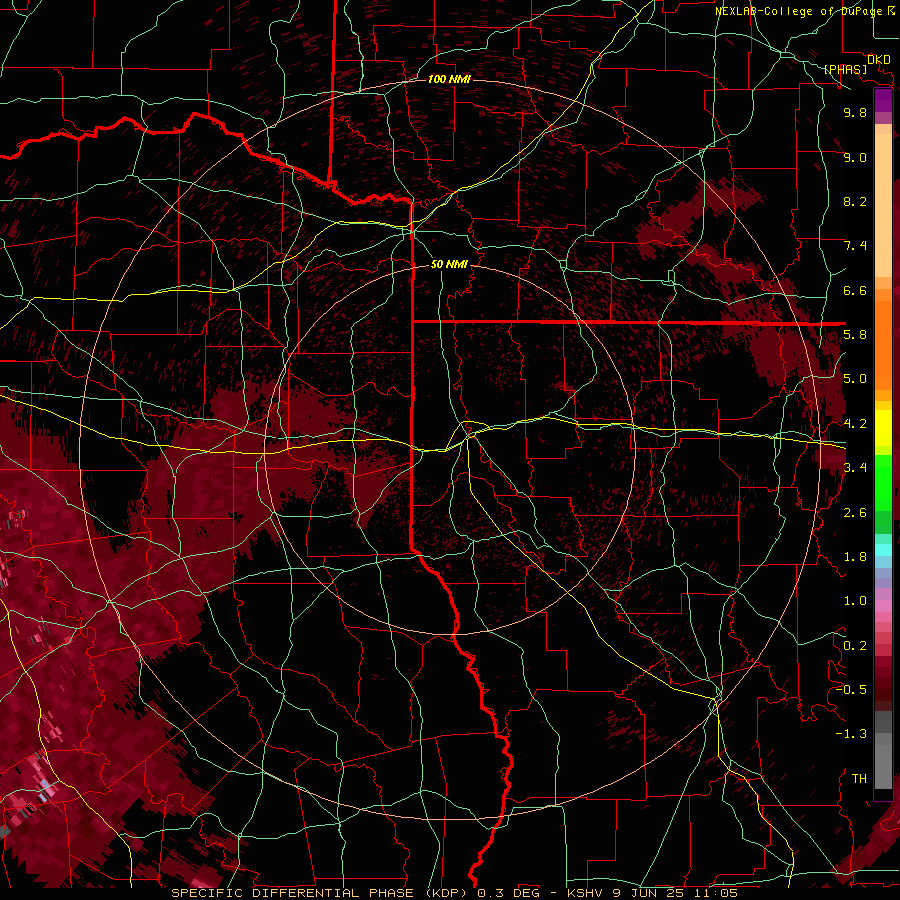Click the 1.0 scale value
Image resolution: width=900 pixels, height=900 pixels.
pos(855,601)
